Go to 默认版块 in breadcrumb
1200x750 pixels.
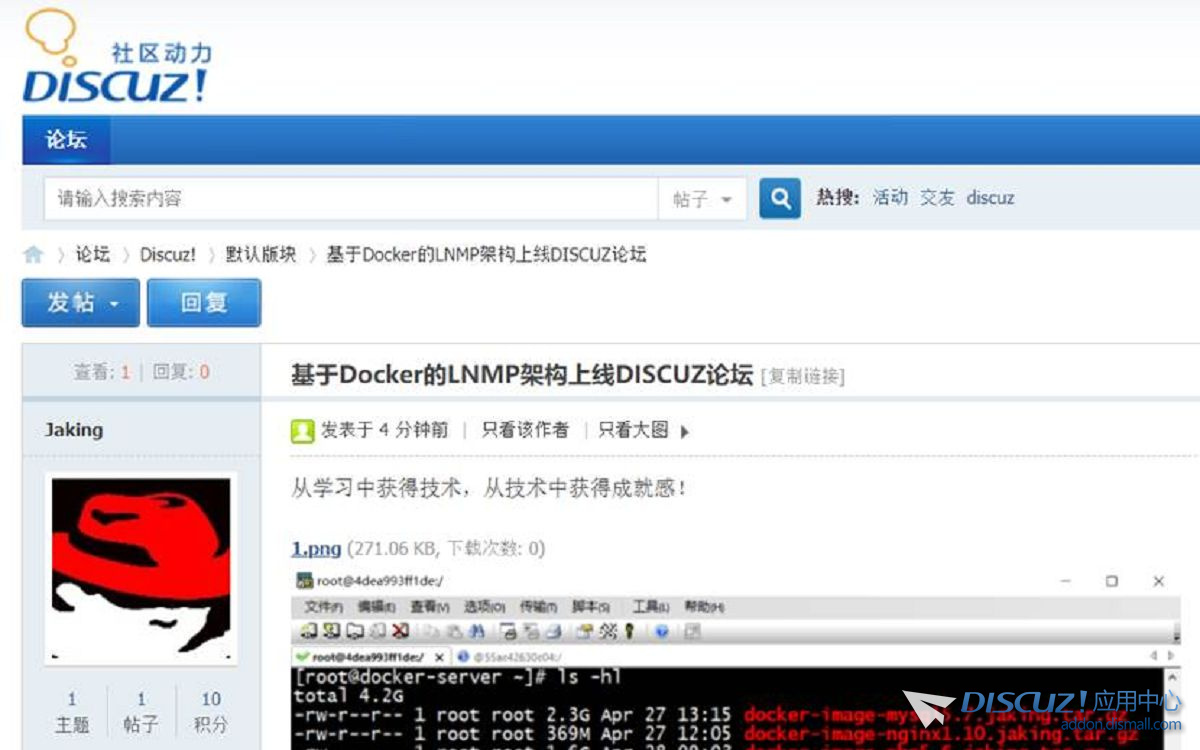coord(261,255)
